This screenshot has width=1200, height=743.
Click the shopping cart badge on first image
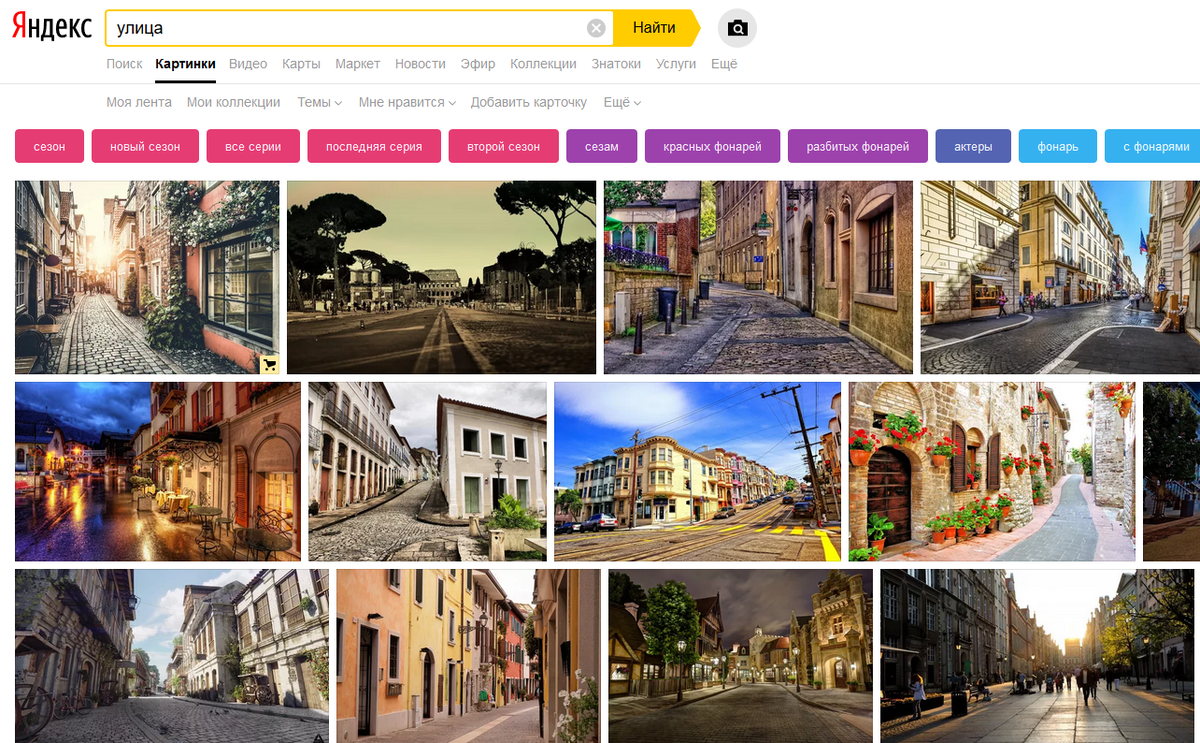pos(269,364)
